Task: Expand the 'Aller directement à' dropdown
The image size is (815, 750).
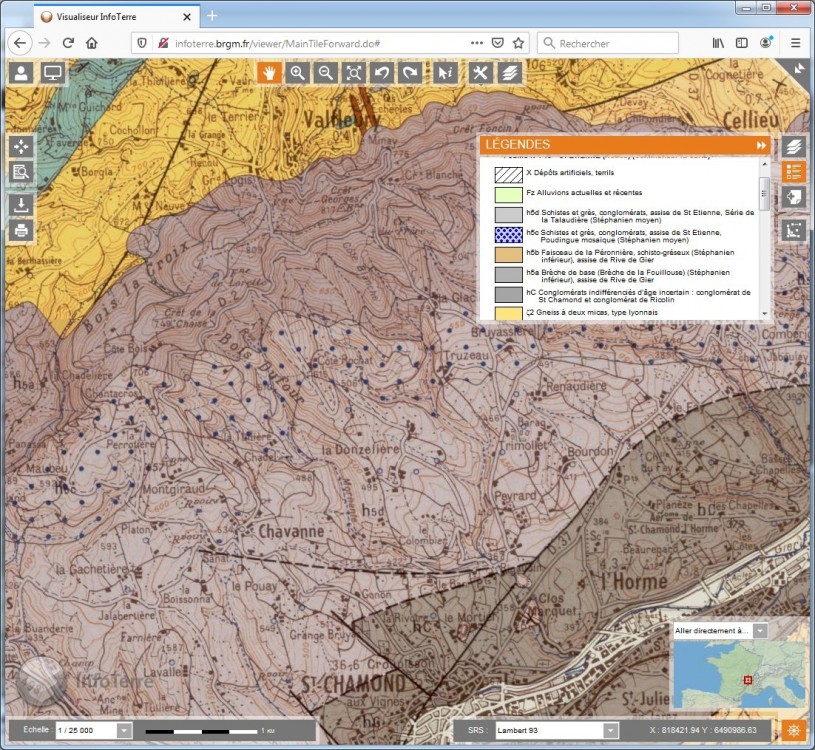Action: pos(760,631)
